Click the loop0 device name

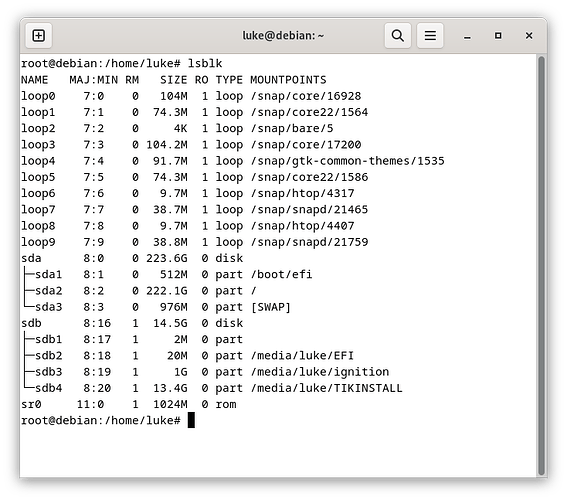(38, 96)
